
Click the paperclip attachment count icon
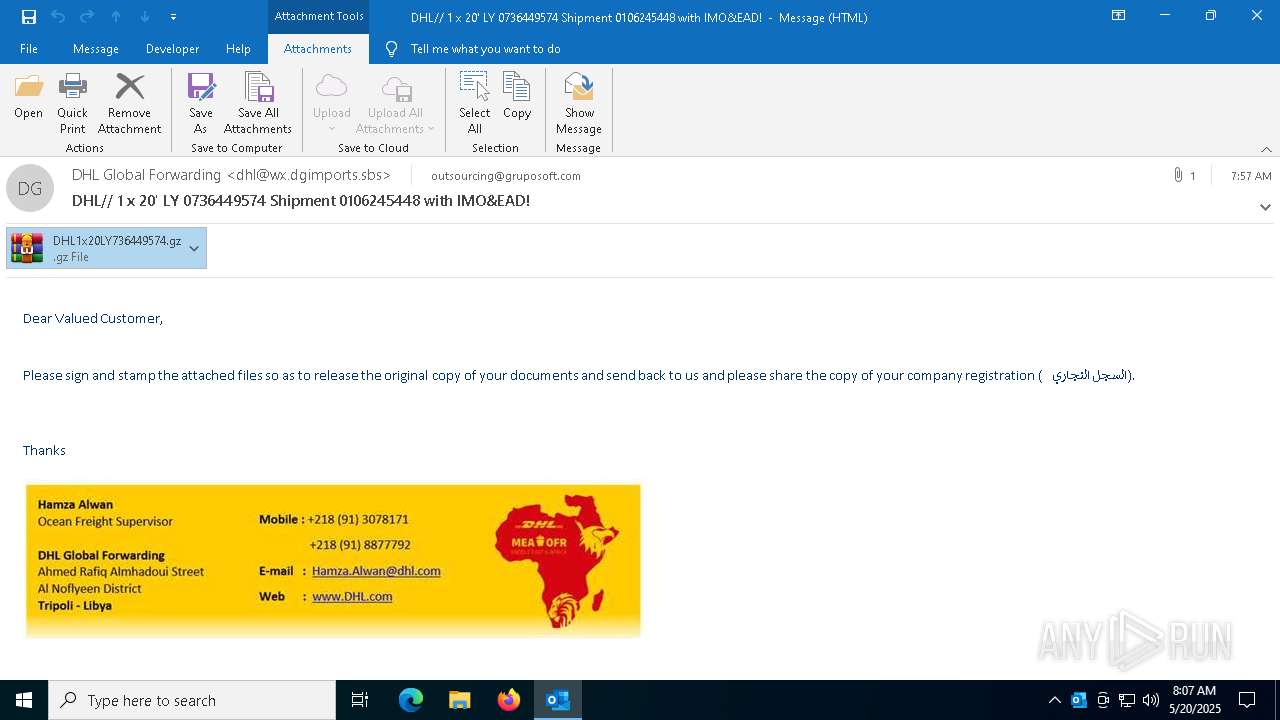pyautogui.click(x=1178, y=175)
